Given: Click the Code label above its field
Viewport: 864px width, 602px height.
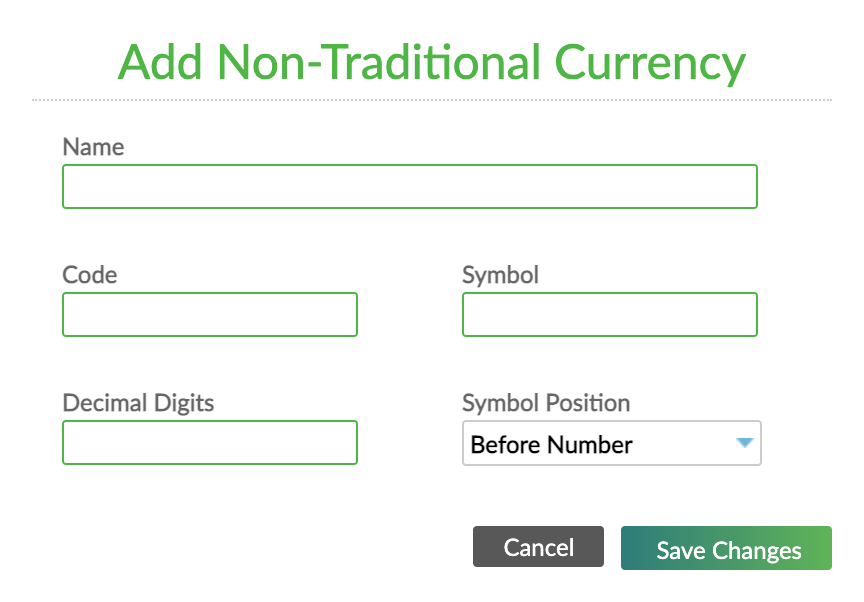Looking at the screenshot, I should pyautogui.click(x=89, y=275).
